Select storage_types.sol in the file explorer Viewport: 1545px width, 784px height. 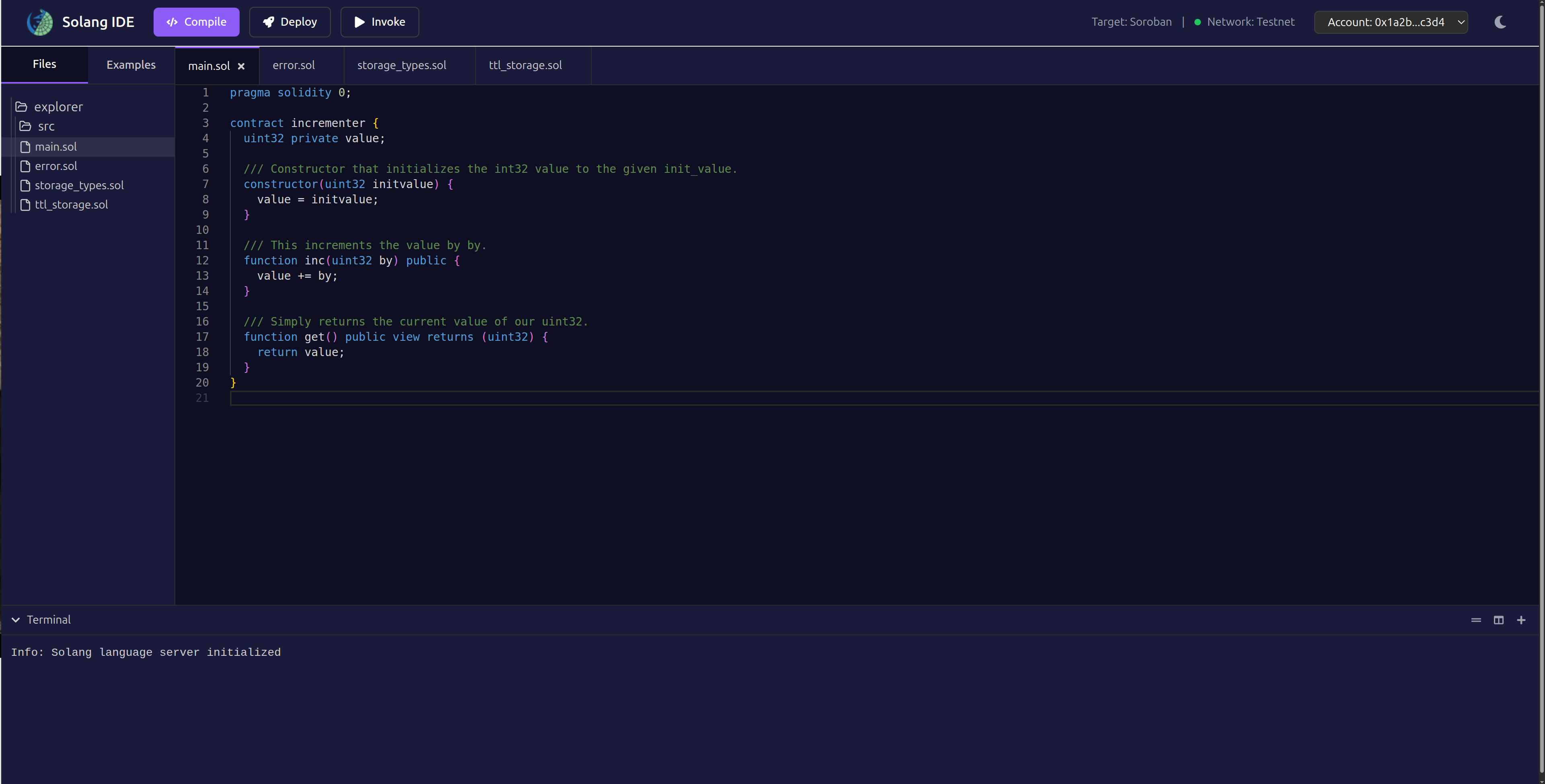click(x=79, y=185)
